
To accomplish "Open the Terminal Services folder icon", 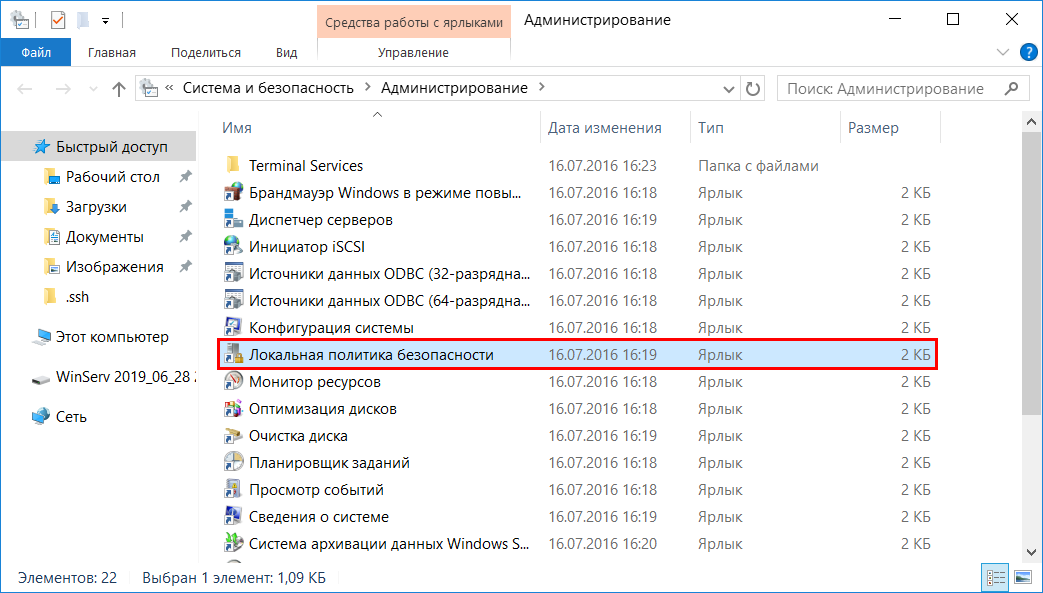I will (x=233, y=166).
